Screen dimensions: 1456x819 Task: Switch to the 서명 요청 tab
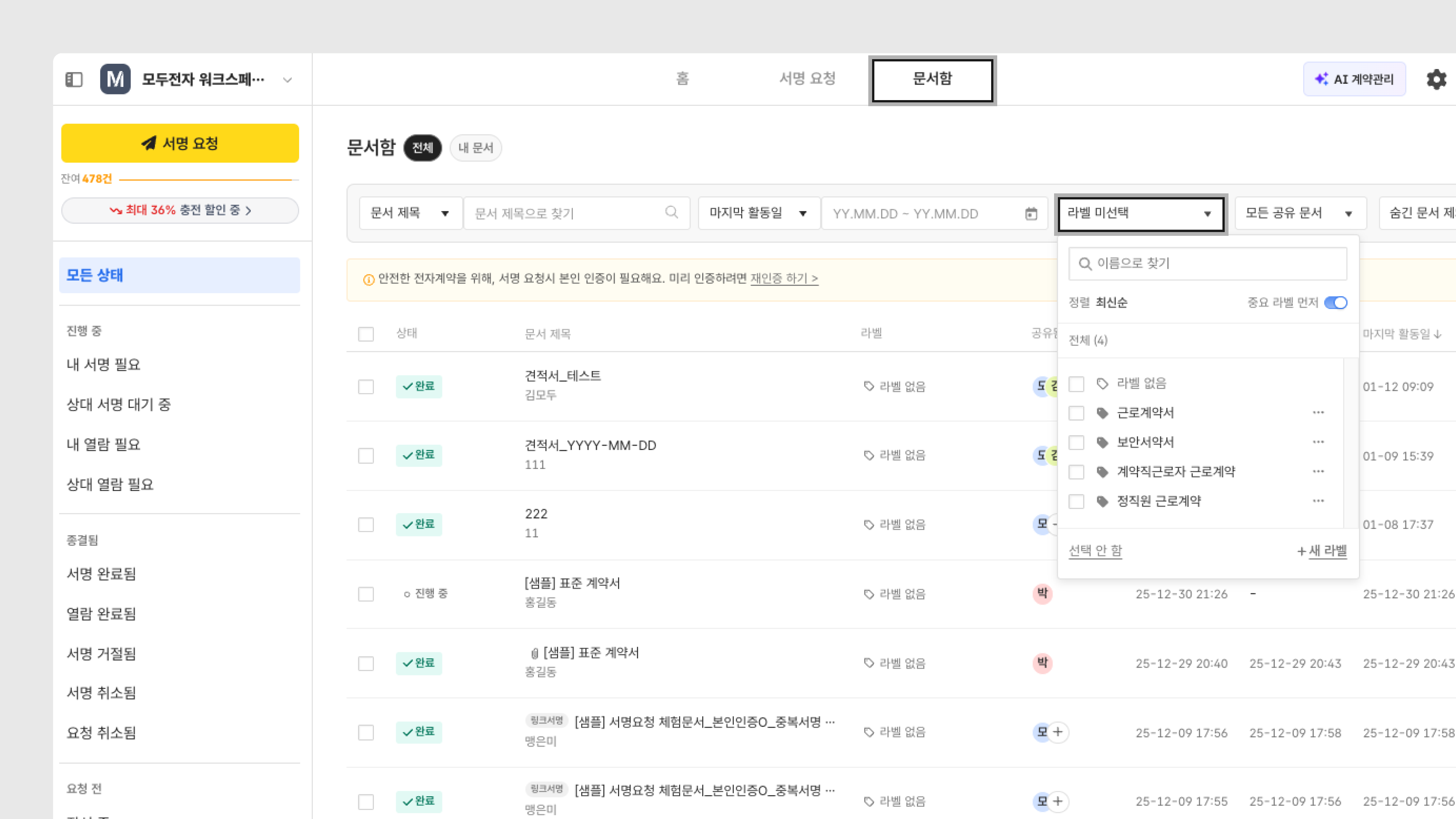click(807, 78)
